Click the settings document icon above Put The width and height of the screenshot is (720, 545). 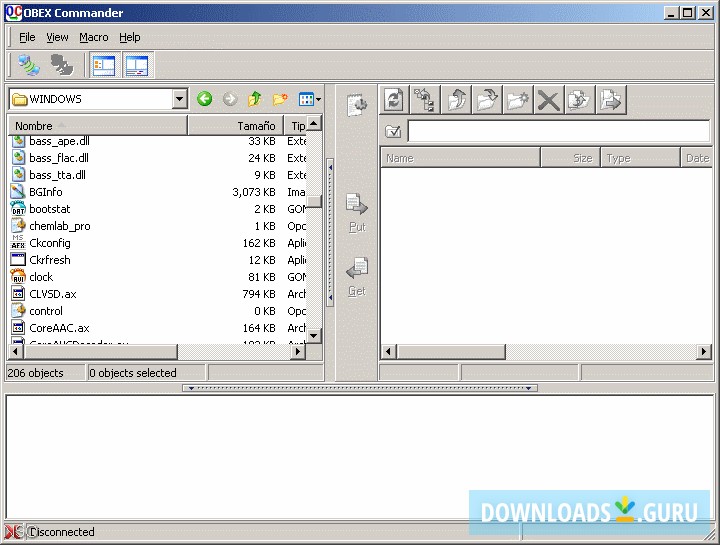click(357, 105)
